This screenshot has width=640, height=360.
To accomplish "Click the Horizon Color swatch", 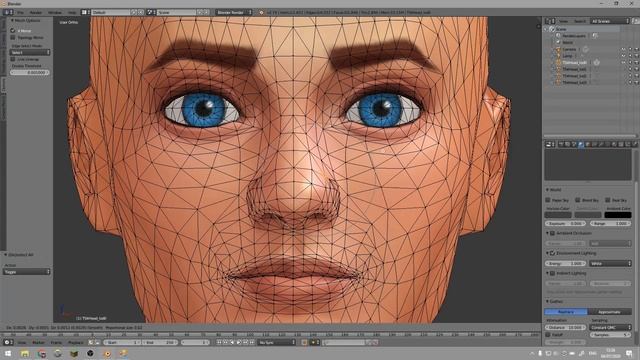I will [x=558, y=215].
